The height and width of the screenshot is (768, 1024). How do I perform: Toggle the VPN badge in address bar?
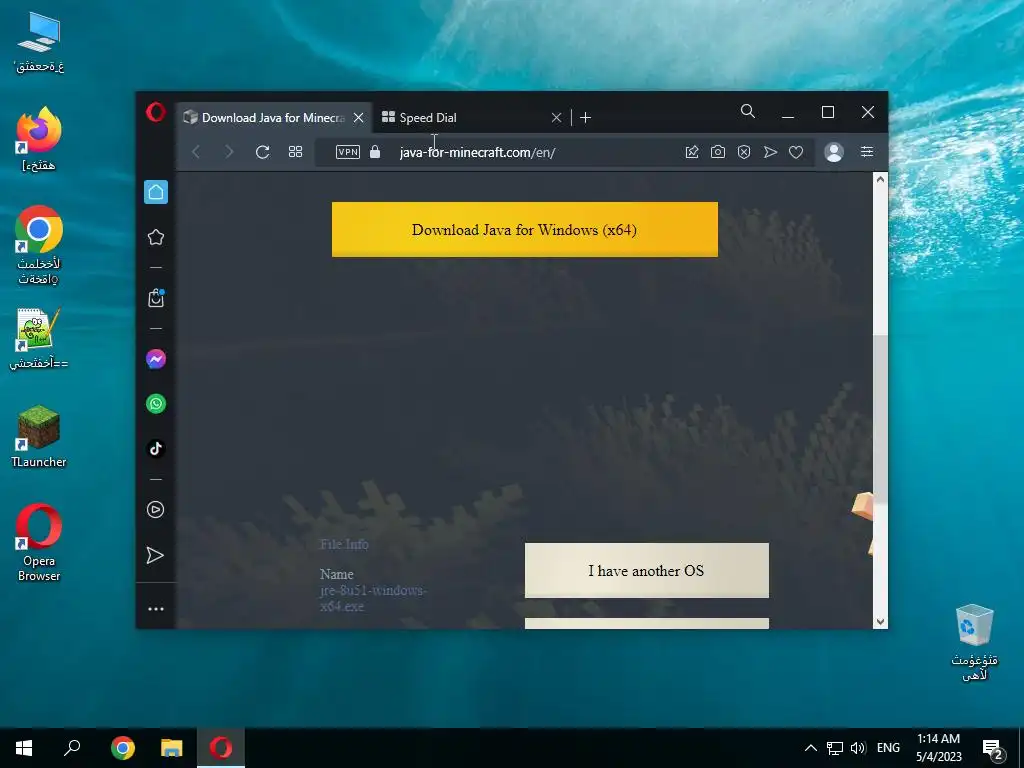tap(347, 152)
